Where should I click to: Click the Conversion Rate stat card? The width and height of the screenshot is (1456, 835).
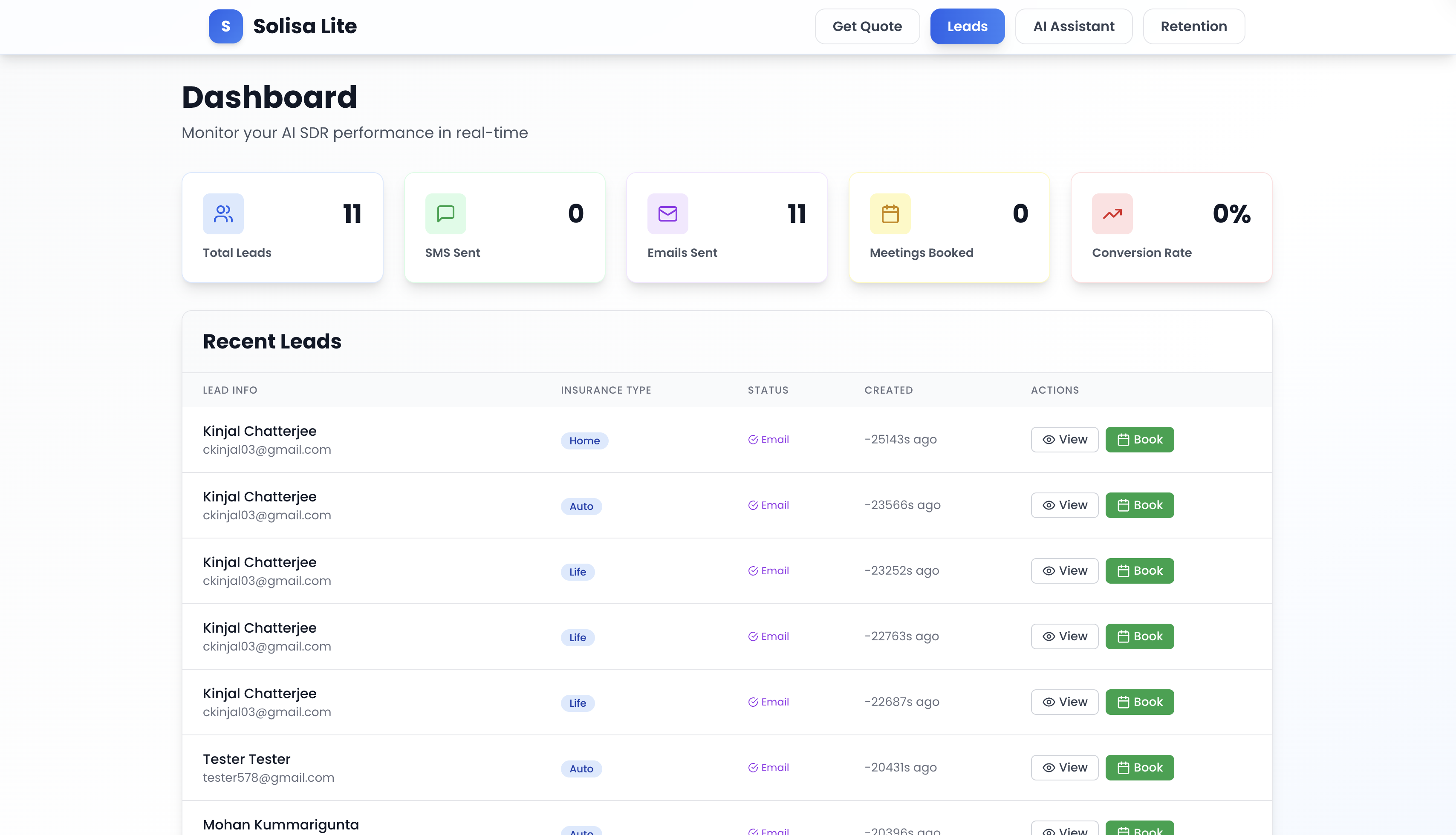(1171, 227)
